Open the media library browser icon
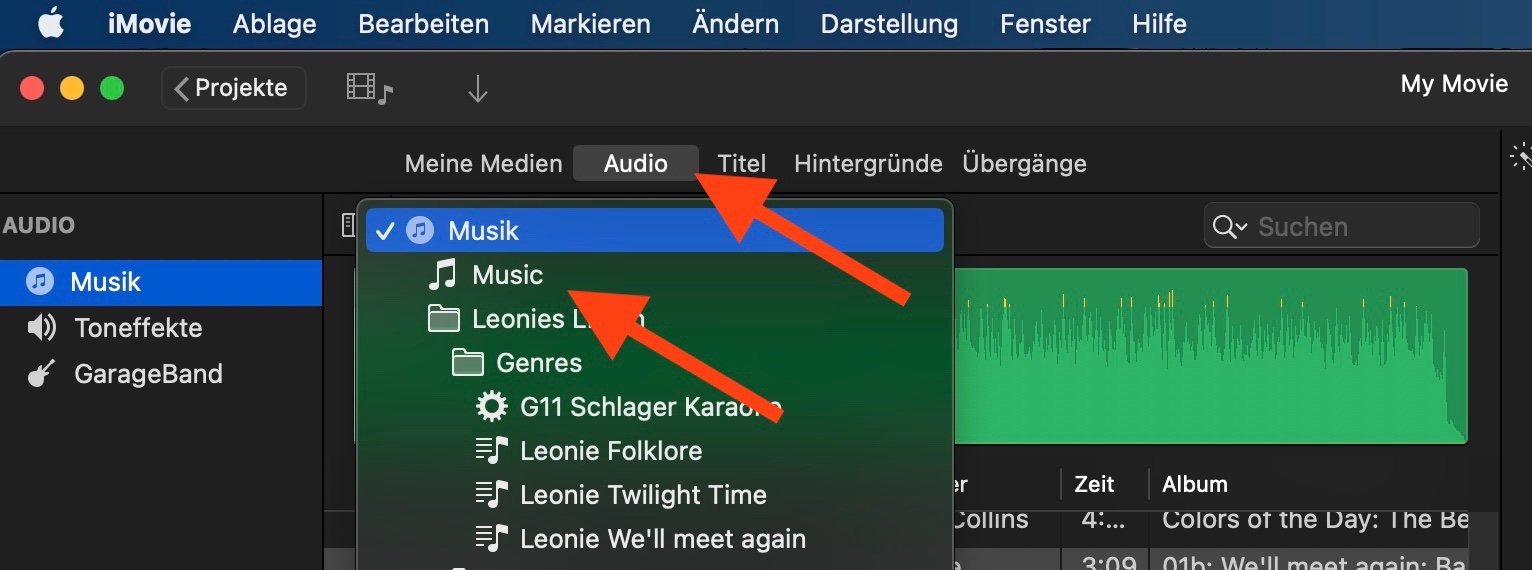Image resolution: width=1532 pixels, height=570 pixels. pyautogui.click(x=369, y=88)
